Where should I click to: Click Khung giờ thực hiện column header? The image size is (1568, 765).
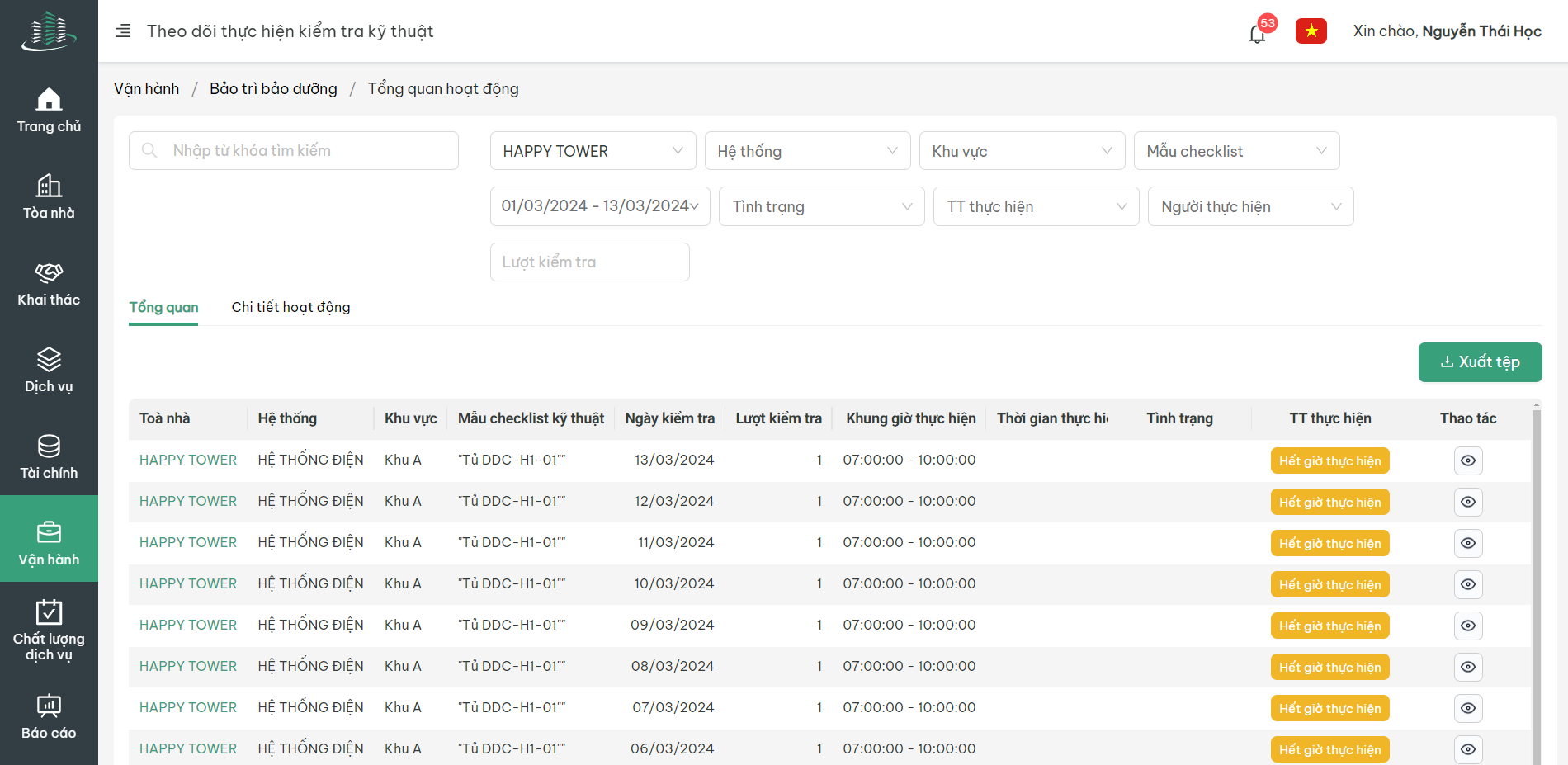911,418
